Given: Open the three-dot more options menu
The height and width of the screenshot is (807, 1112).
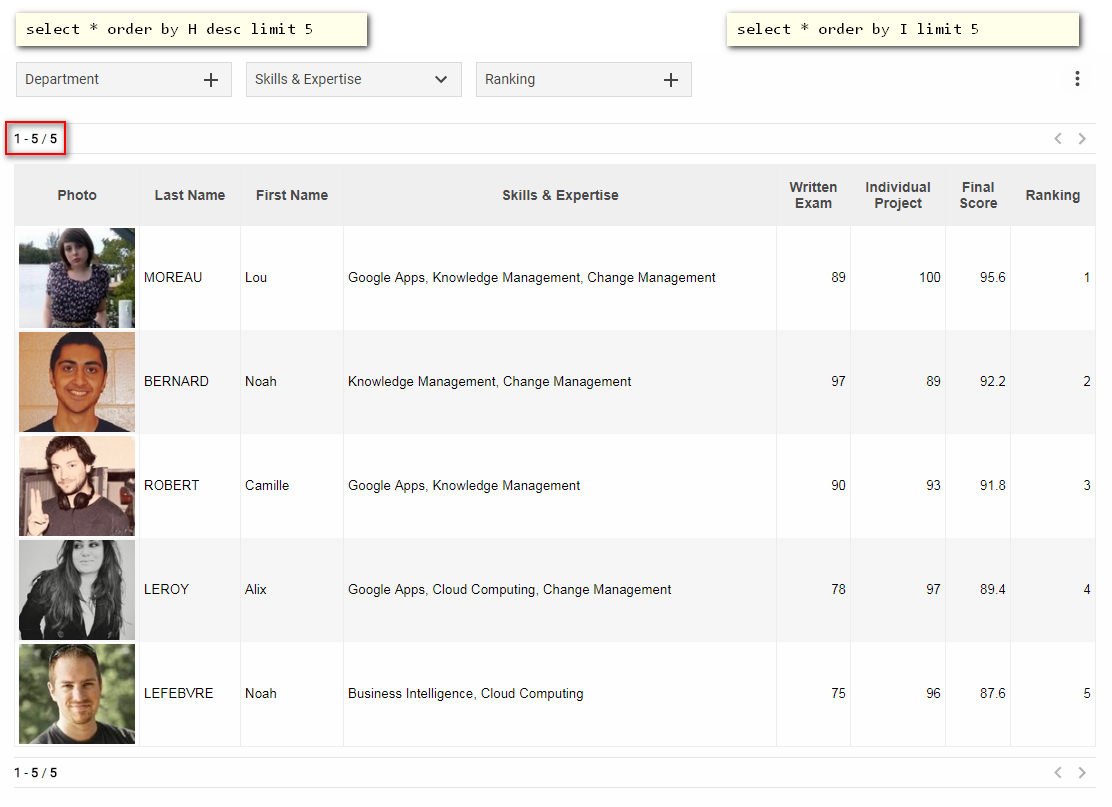Looking at the screenshot, I should point(1077,79).
